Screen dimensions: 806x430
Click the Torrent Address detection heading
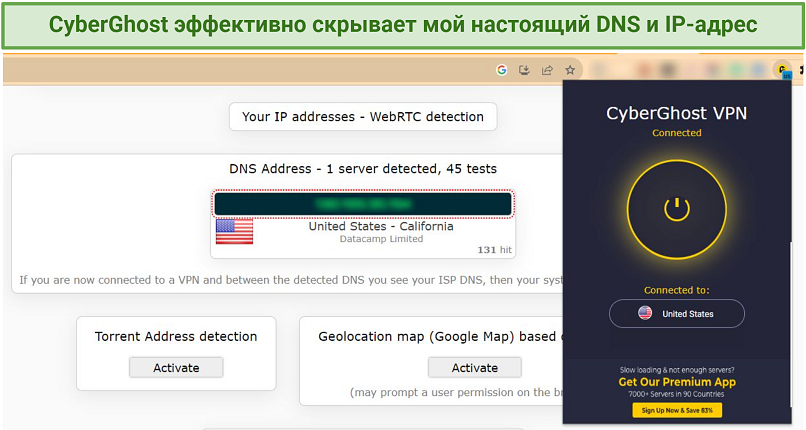pos(176,336)
